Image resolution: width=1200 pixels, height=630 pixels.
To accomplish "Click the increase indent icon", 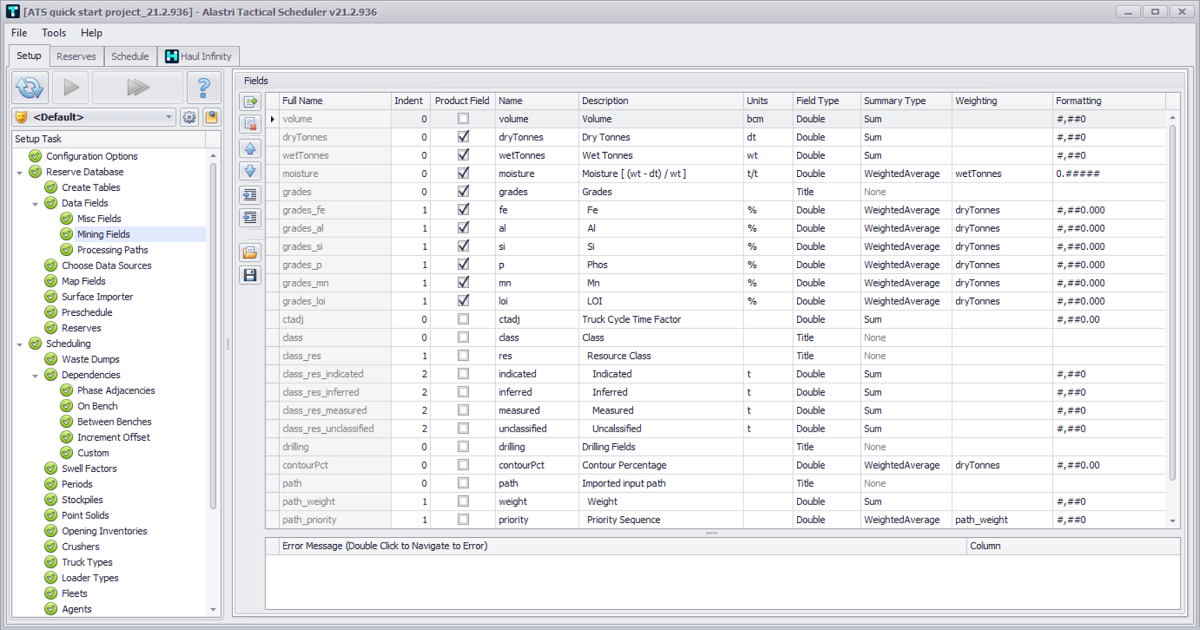I will pos(250,195).
